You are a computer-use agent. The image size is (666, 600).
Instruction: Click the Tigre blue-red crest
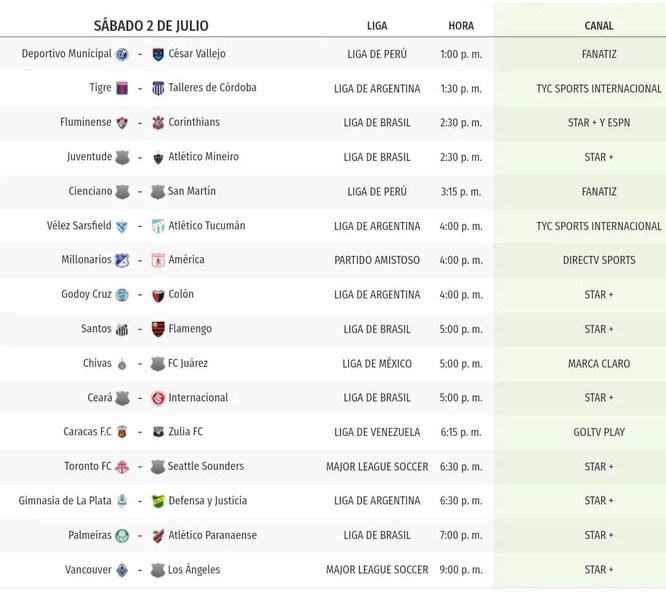pyautogui.click(x=122, y=88)
